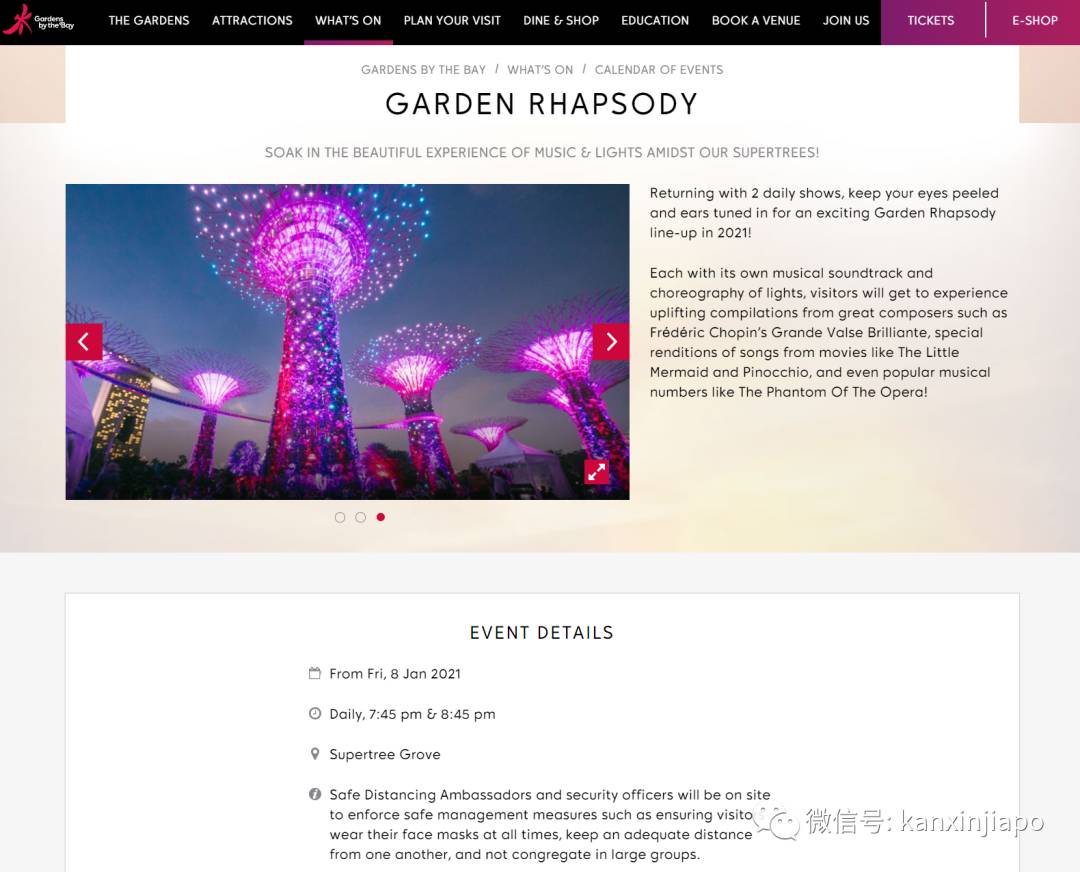The image size is (1080, 872).
Task: Expand image to fullscreen view
Action: click(x=596, y=472)
